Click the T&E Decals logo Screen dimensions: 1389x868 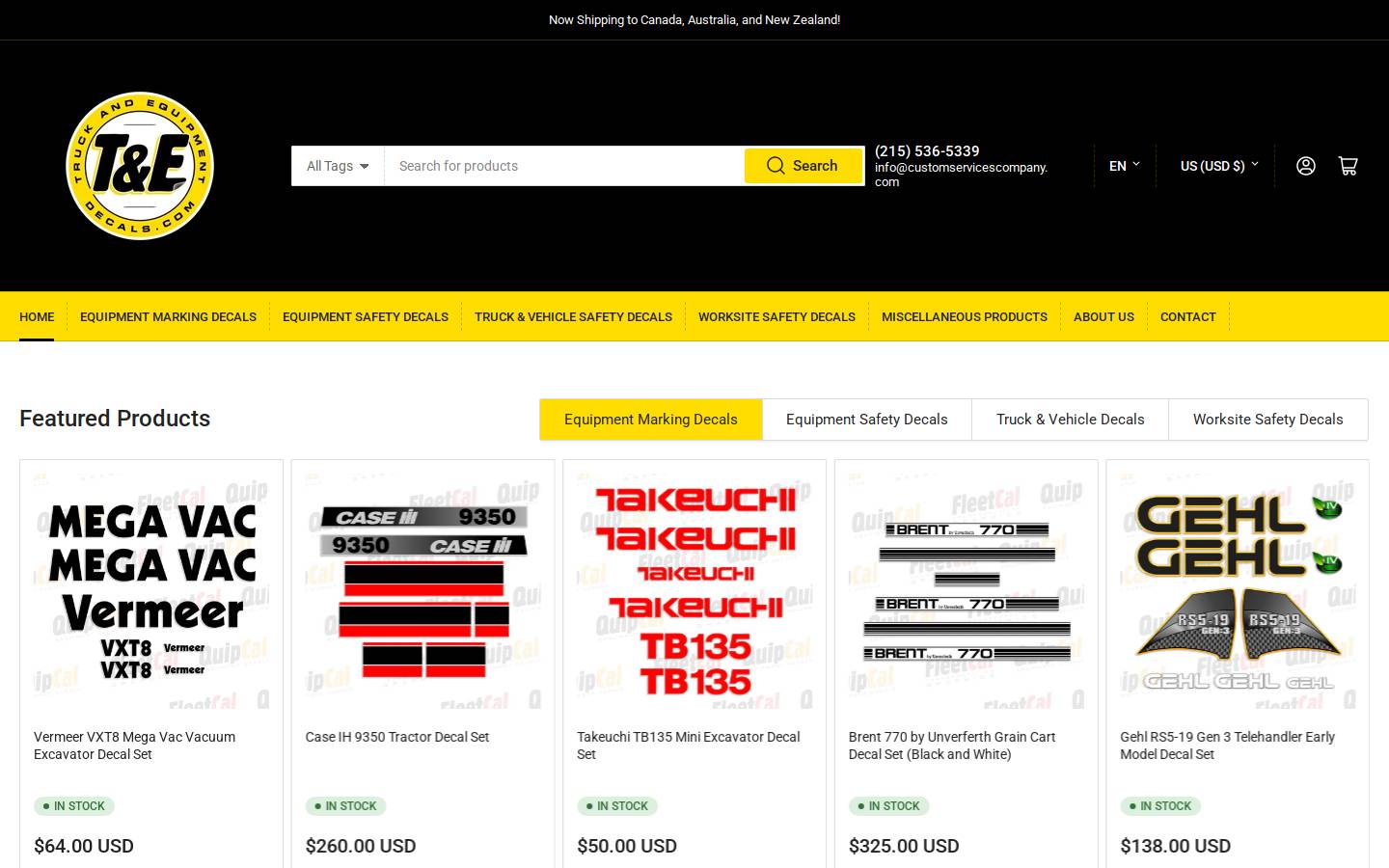click(x=140, y=166)
